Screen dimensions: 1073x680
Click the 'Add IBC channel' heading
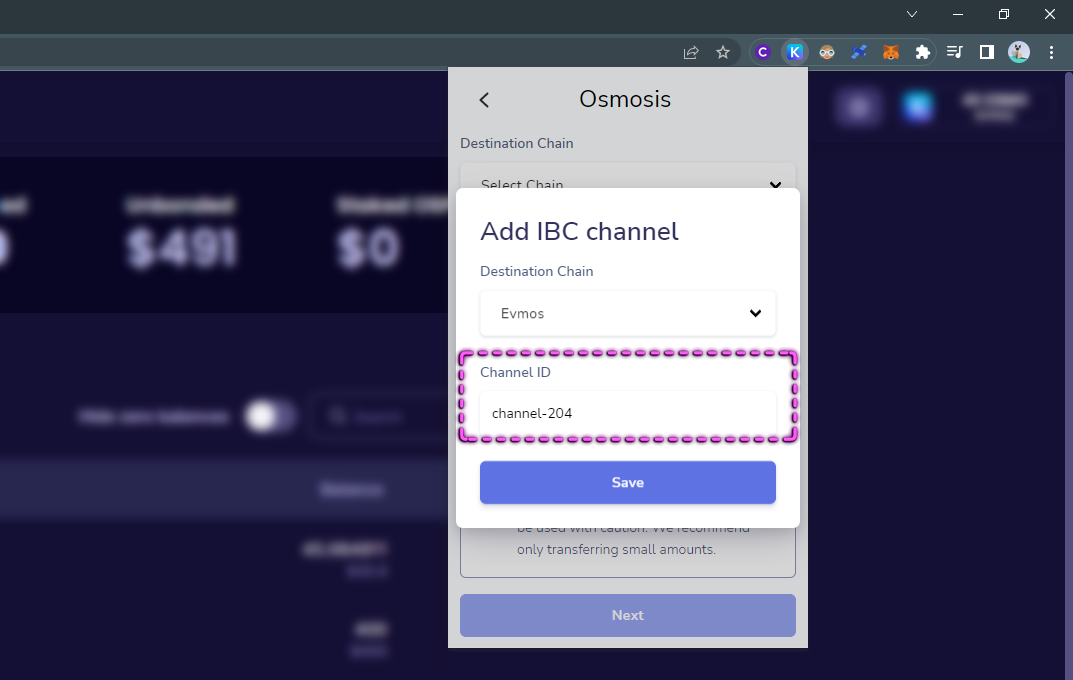pyautogui.click(x=580, y=231)
